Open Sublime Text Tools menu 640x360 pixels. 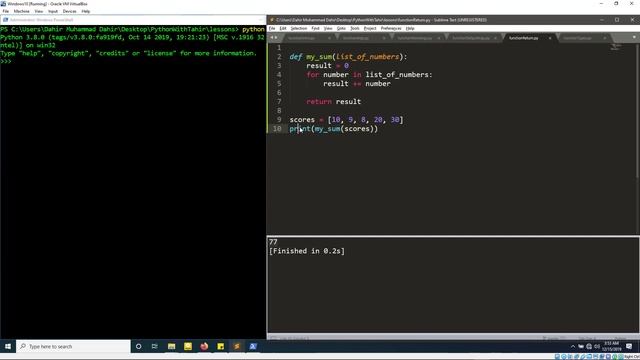pos(355,29)
